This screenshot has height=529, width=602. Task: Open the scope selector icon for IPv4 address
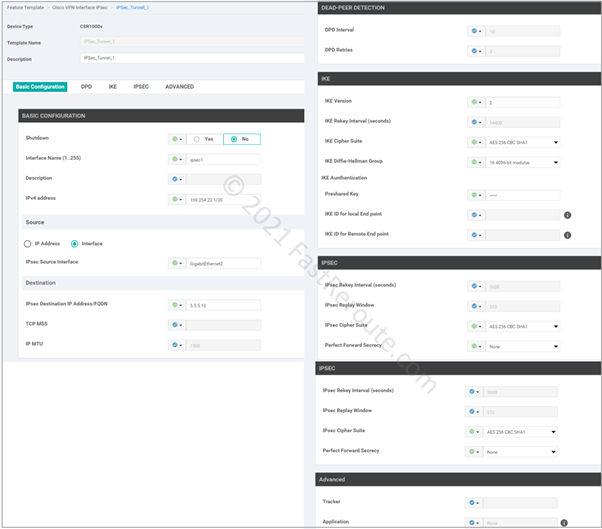pos(177,199)
